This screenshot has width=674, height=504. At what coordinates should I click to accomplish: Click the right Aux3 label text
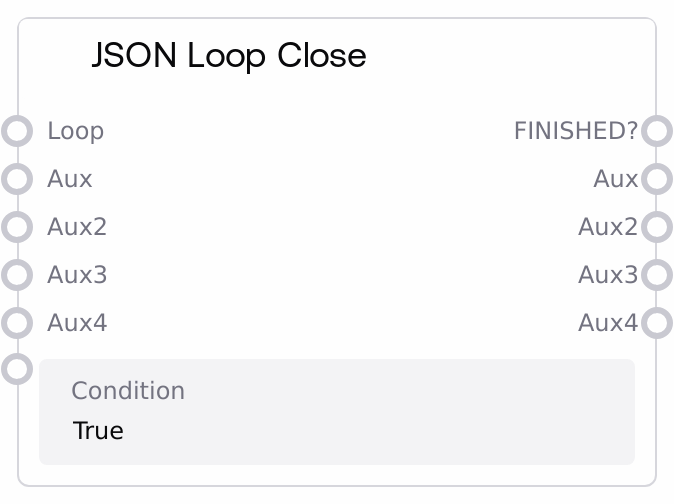(607, 274)
